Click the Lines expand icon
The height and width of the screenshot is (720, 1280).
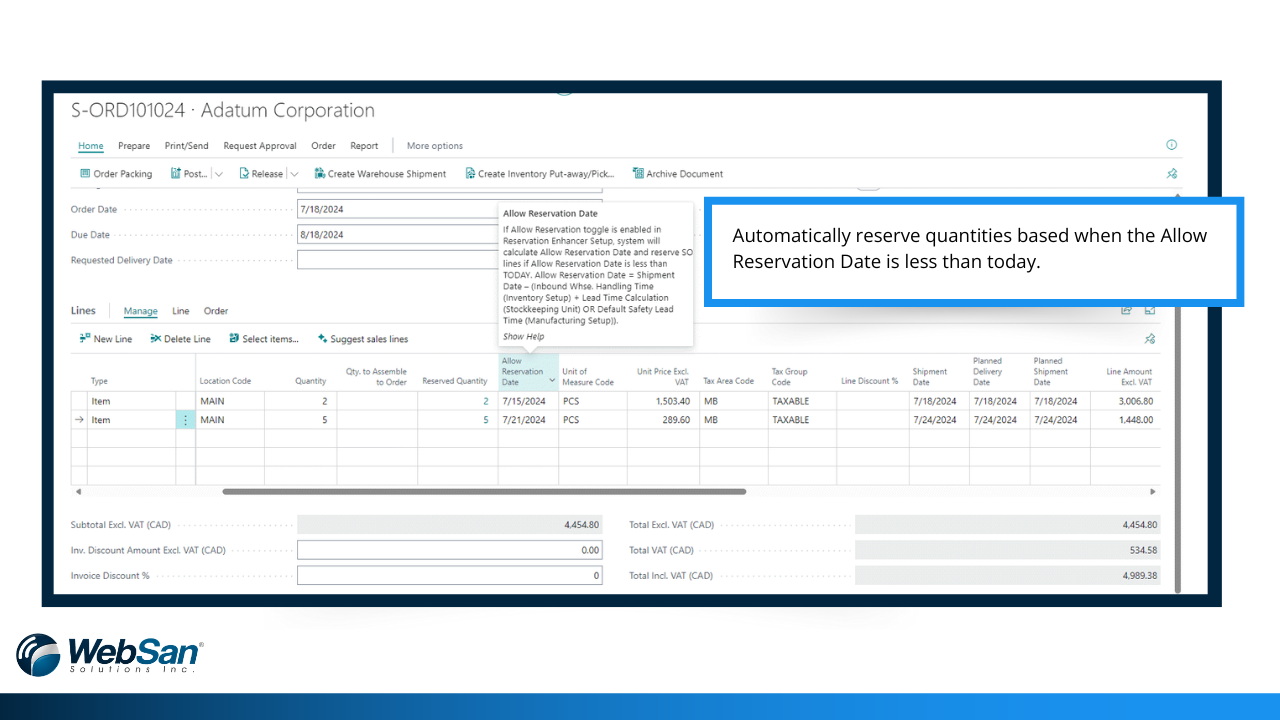click(1150, 310)
